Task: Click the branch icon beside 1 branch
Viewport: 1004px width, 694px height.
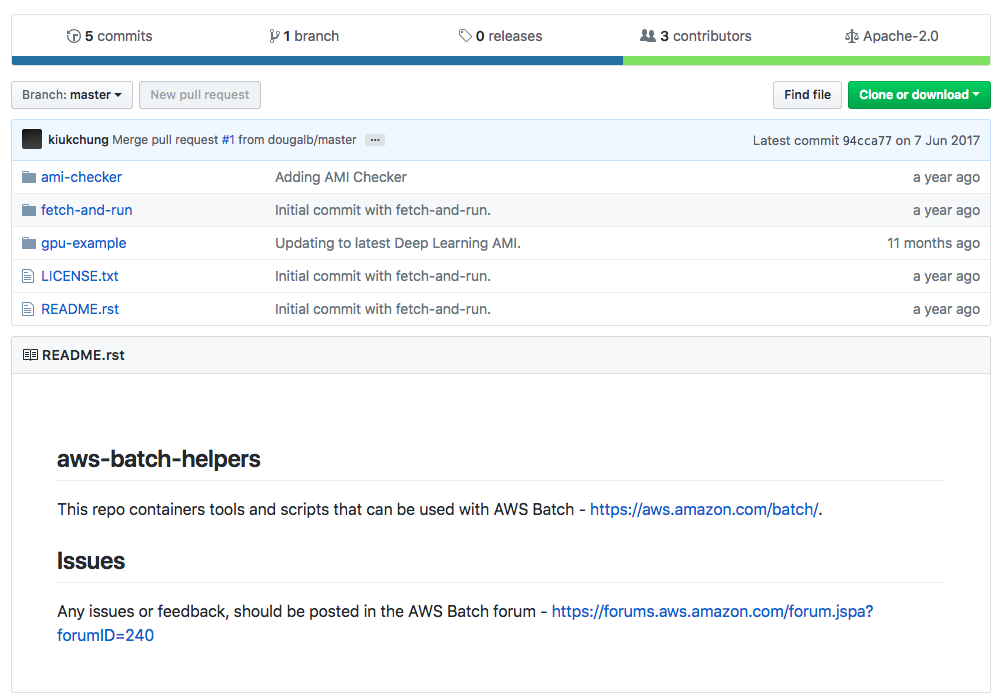Action: (274, 36)
